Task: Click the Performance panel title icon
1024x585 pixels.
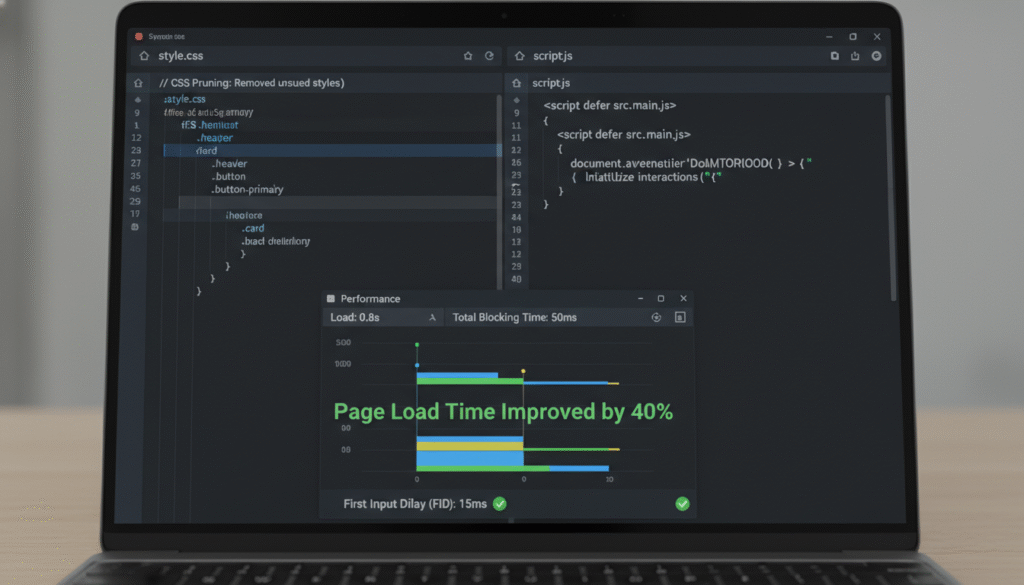Action: pyautogui.click(x=331, y=299)
